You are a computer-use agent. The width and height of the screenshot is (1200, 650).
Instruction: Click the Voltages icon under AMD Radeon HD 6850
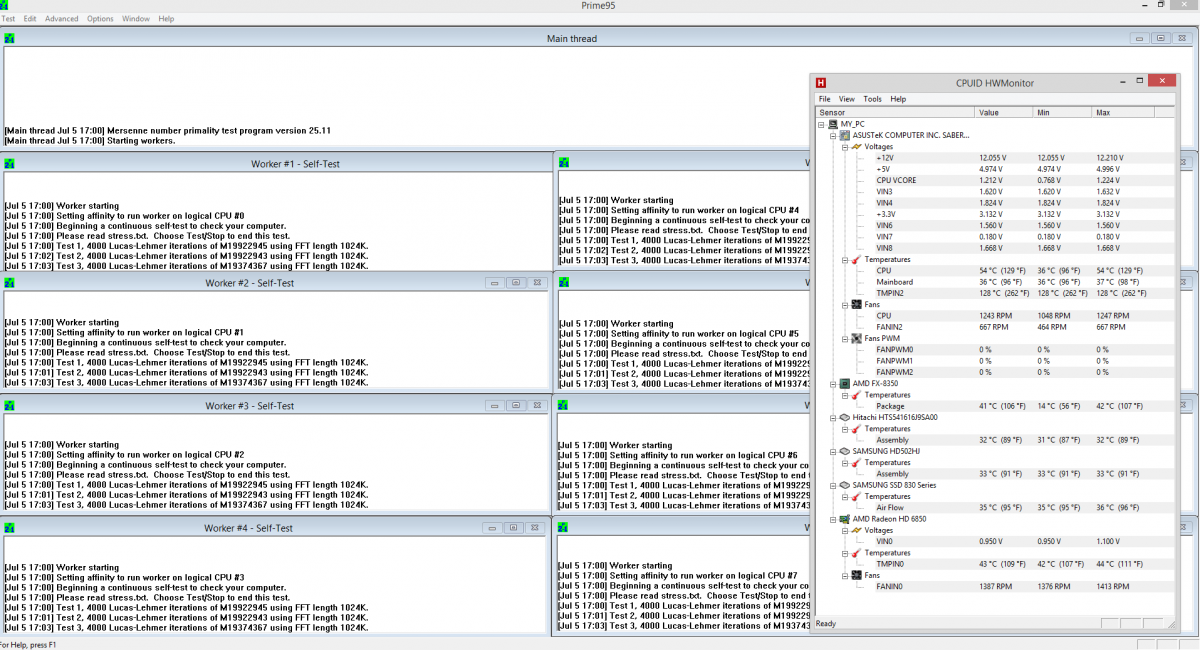(x=856, y=530)
